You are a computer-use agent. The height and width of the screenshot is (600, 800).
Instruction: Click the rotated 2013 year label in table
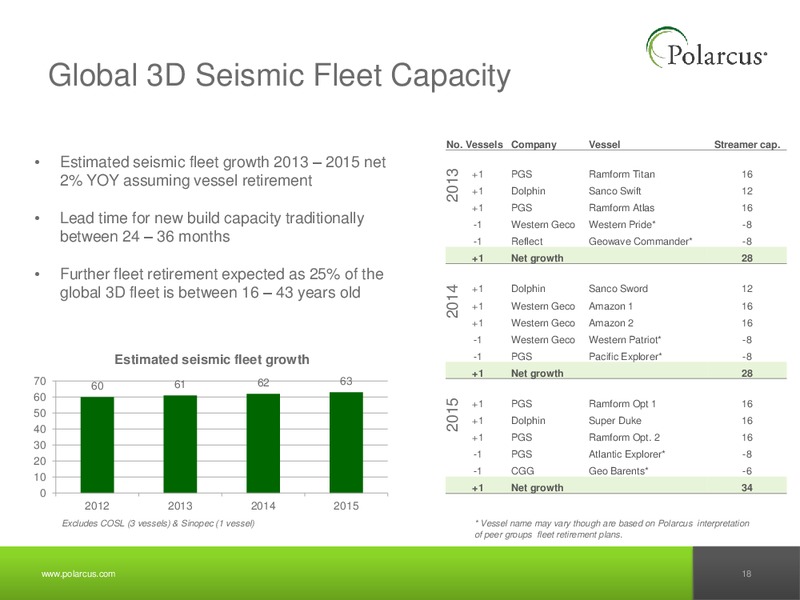pos(453,185)
